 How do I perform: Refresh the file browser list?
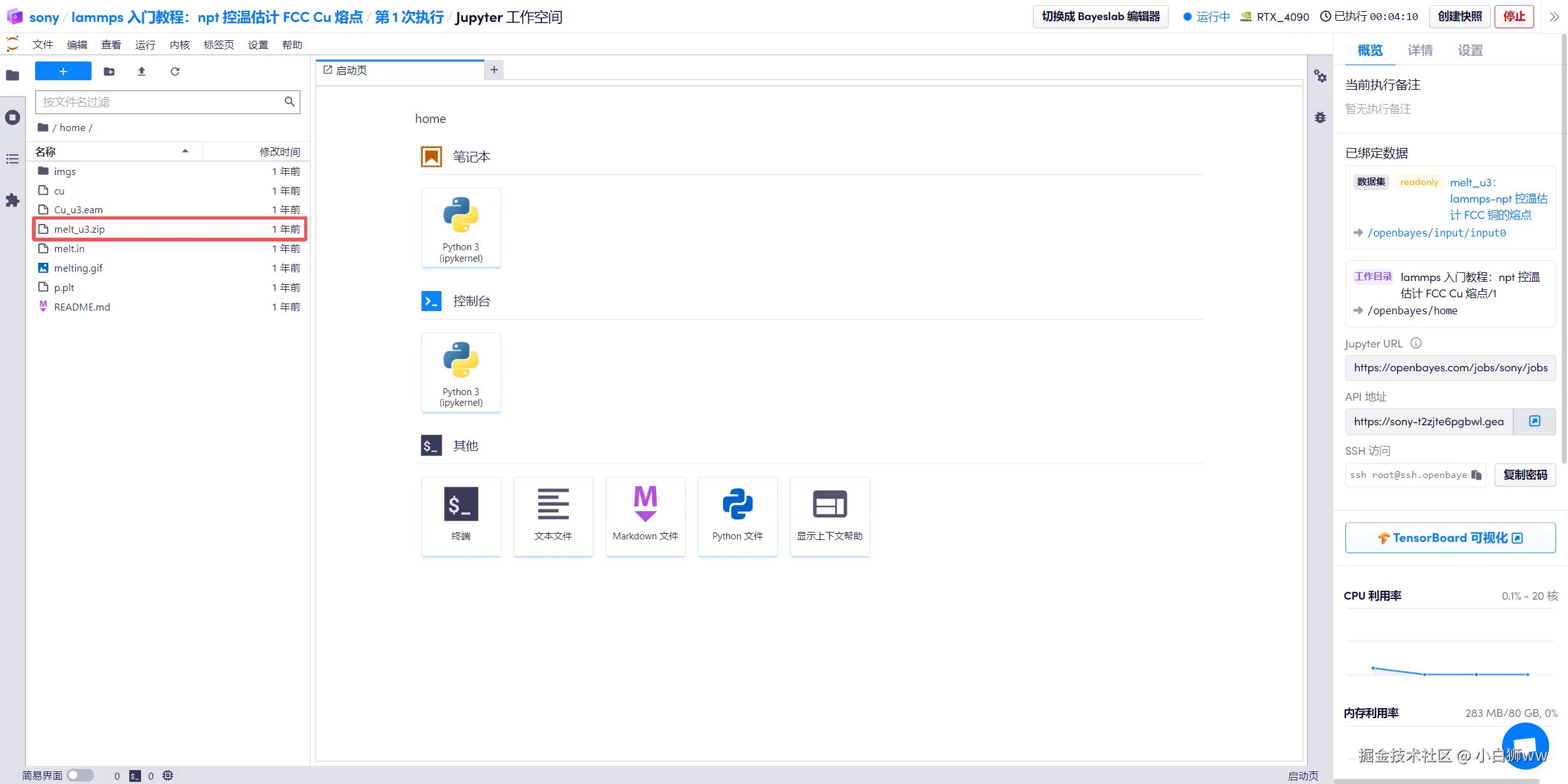click(x=175, y=72)
